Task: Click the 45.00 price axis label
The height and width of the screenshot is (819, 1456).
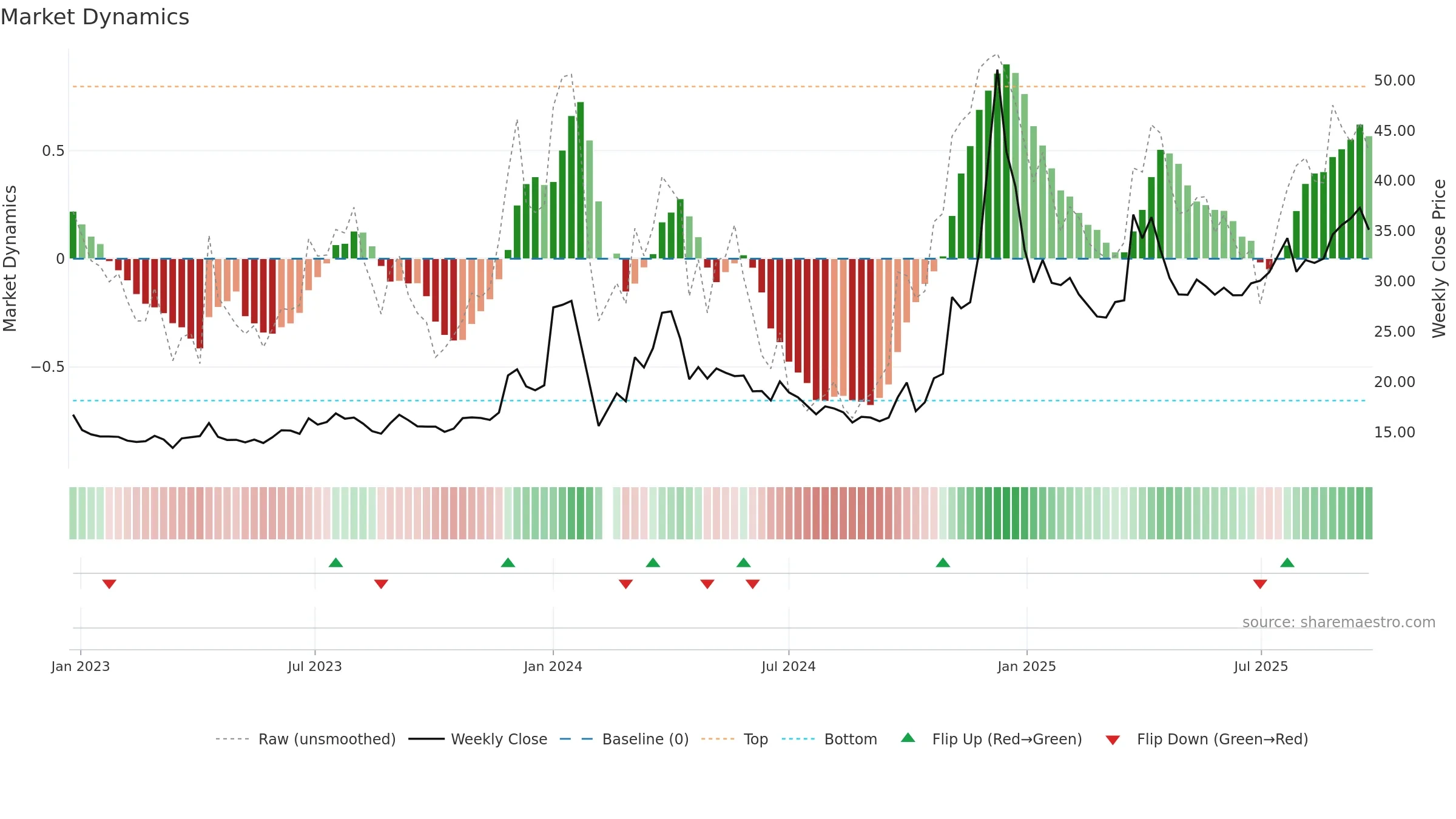Action: 1394,130
